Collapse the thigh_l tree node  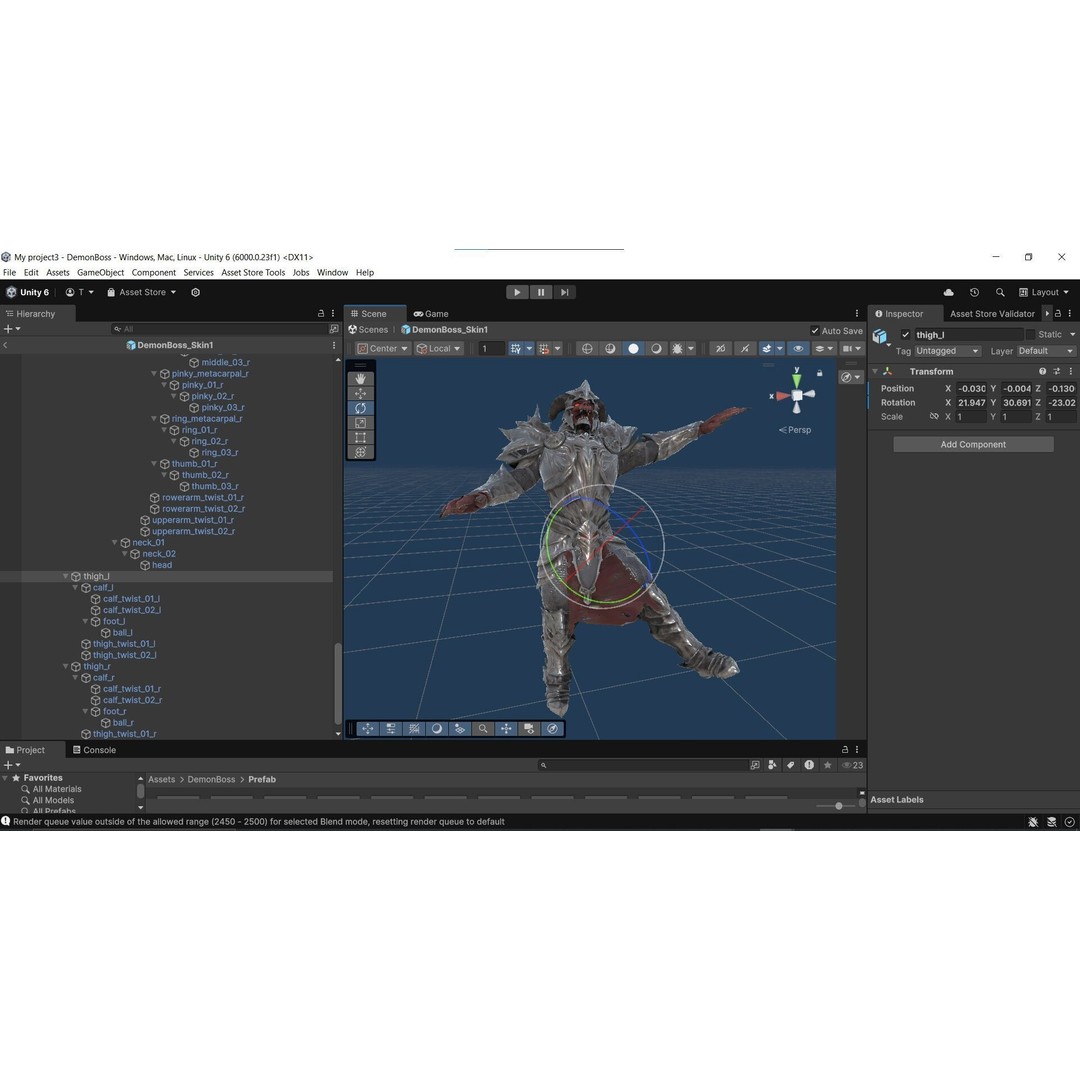pyautogui.click(x=65, y=577)
